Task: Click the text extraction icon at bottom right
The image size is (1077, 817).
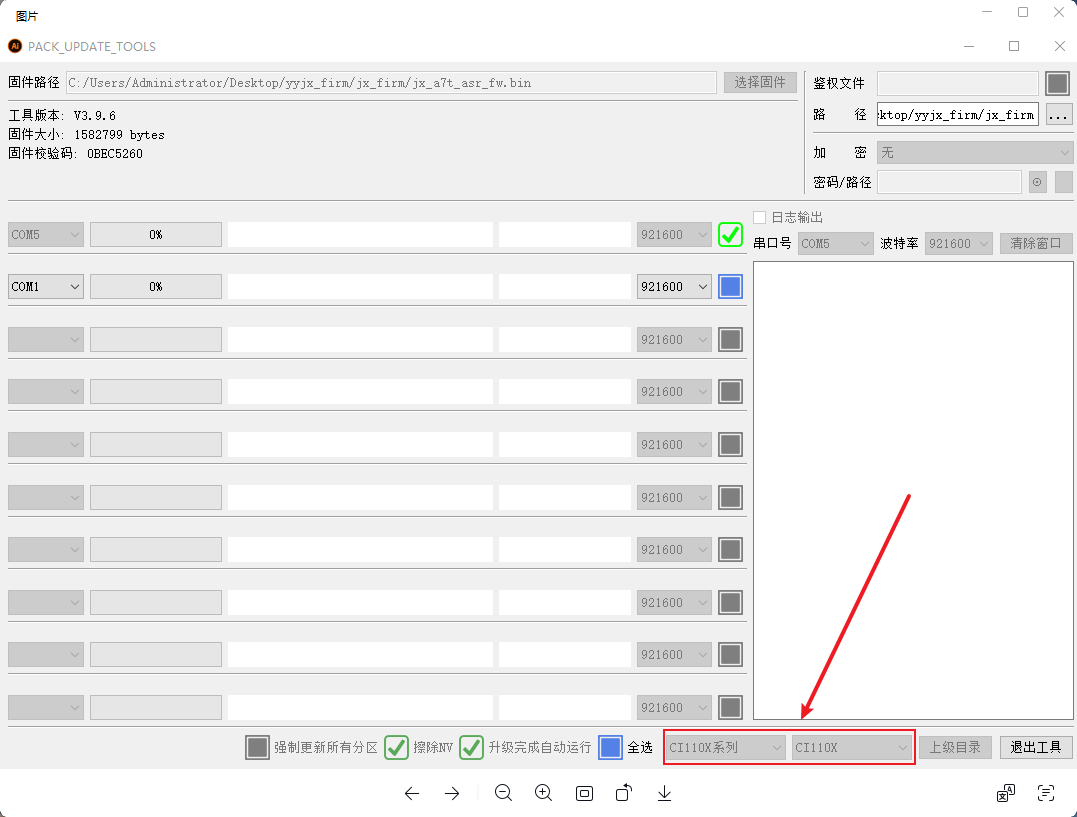Action: pyautogui.click(x=1046, y=793)
